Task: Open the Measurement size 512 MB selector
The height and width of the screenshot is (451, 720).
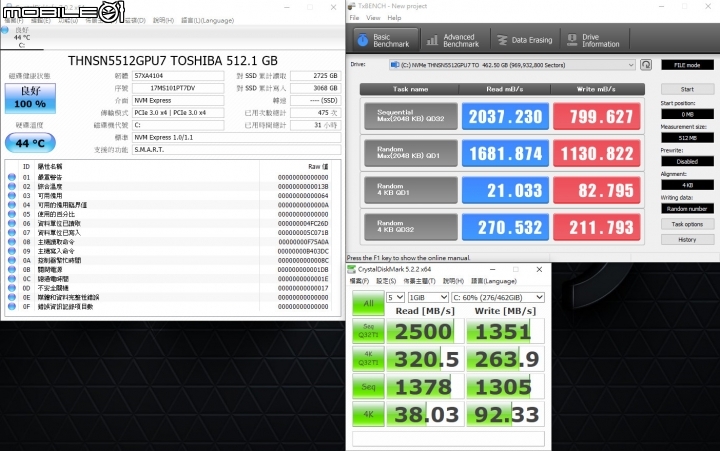Action: tap(687, 137)
